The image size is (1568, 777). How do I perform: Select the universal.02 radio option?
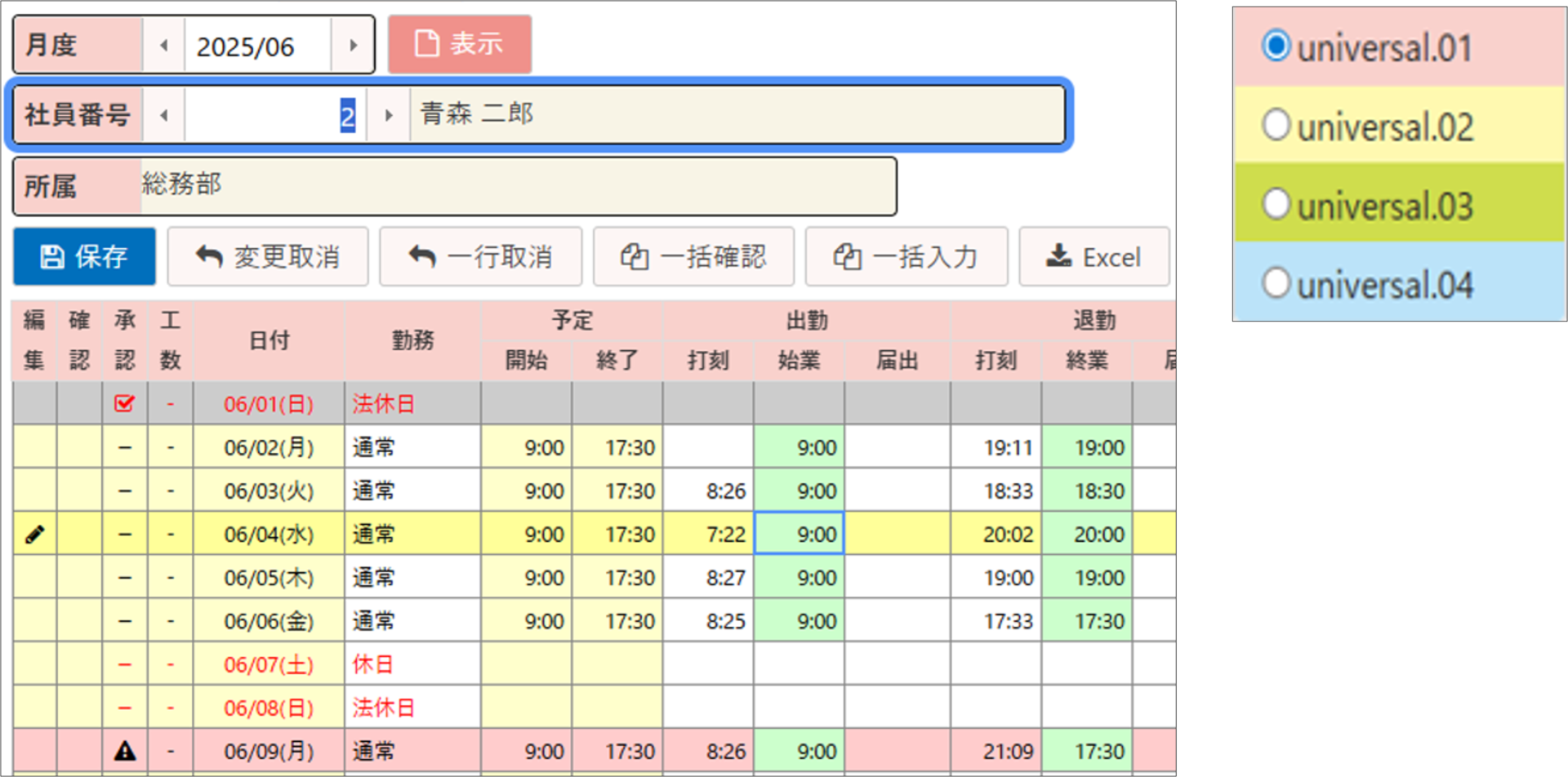click(1276, 126)
